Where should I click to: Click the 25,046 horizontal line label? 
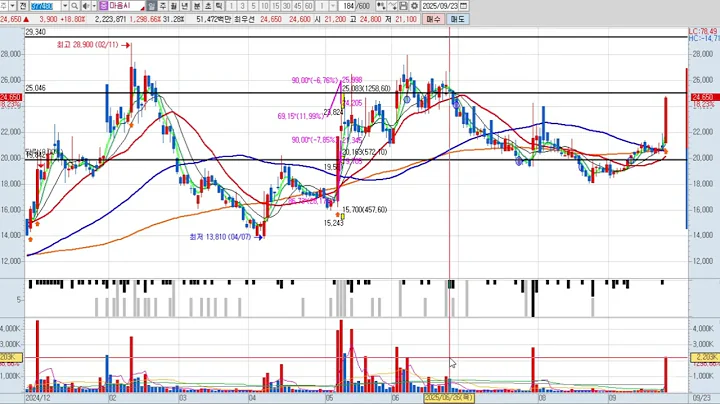tap(35, 88)
